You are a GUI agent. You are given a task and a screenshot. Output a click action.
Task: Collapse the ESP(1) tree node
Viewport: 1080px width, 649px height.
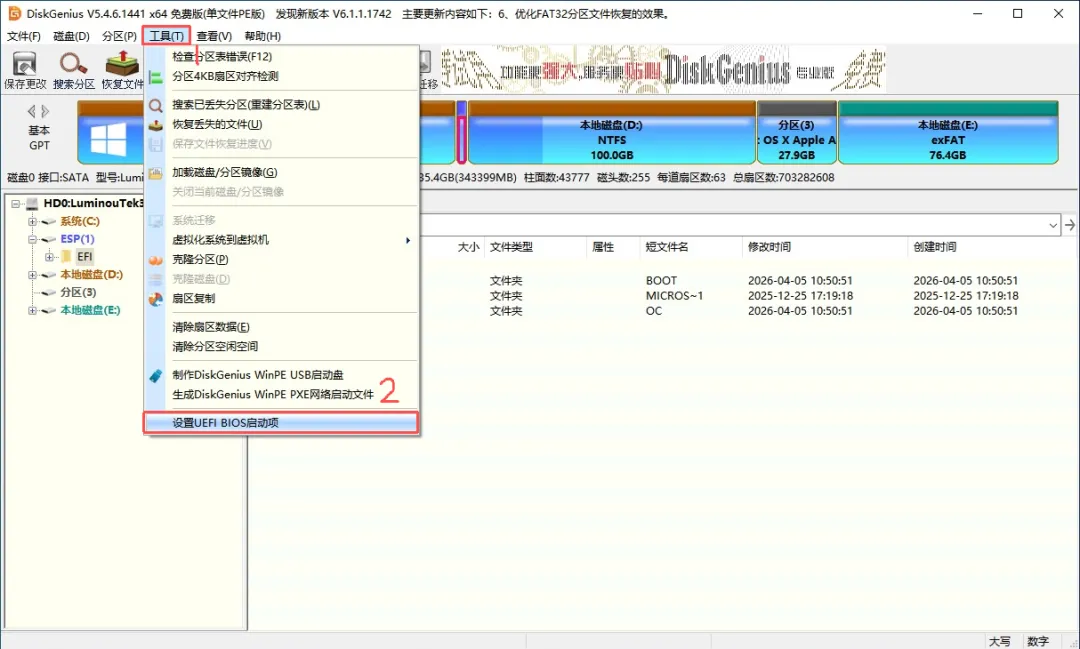[32, 239]
